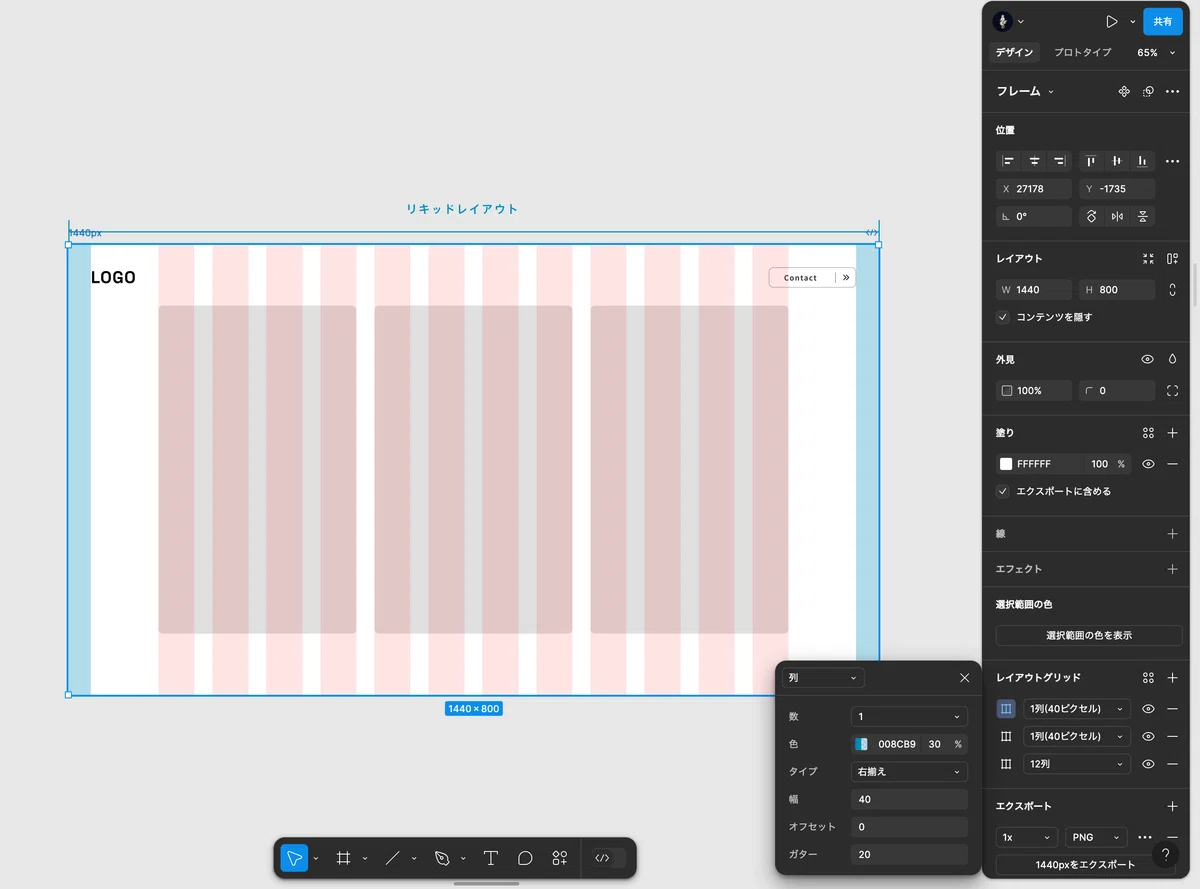Click the 共有 share button
1200x889 pixels.
click(1163, 21)
